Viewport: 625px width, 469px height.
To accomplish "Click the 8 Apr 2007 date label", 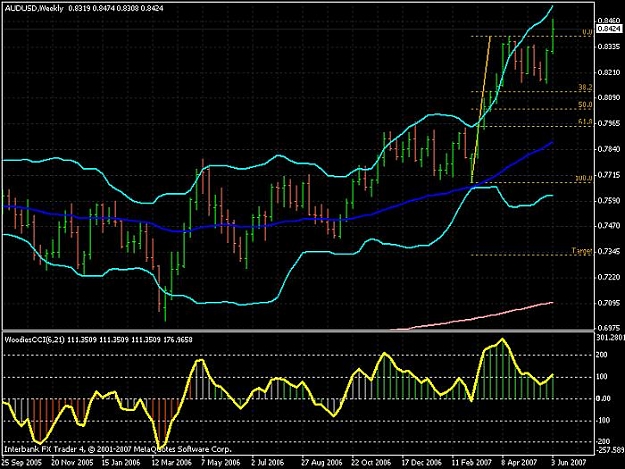I will pyautogui.click(x=519, y=463).
